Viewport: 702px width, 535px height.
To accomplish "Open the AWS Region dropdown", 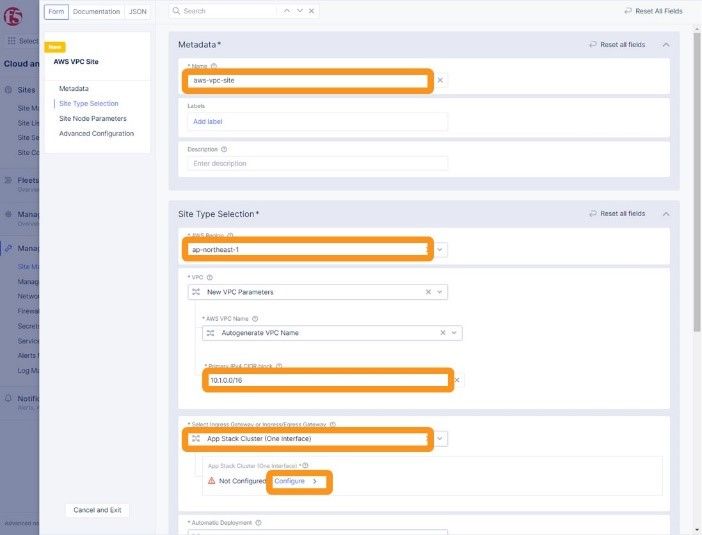I will tap(440, 249).
